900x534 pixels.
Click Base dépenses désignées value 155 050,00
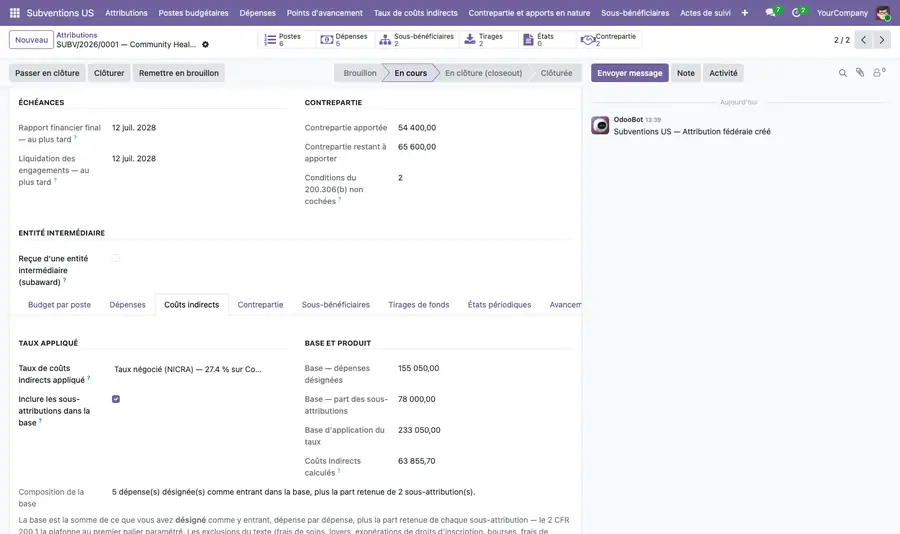click(x=418, y=368)
